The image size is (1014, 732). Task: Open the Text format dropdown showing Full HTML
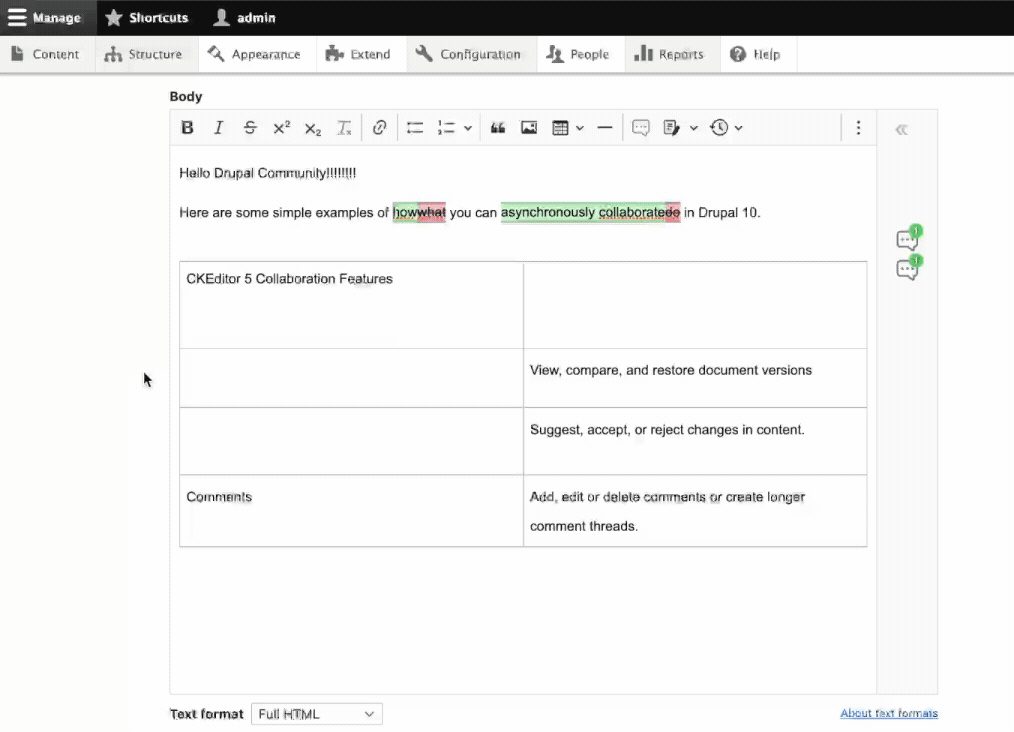[x=316, y=713]
